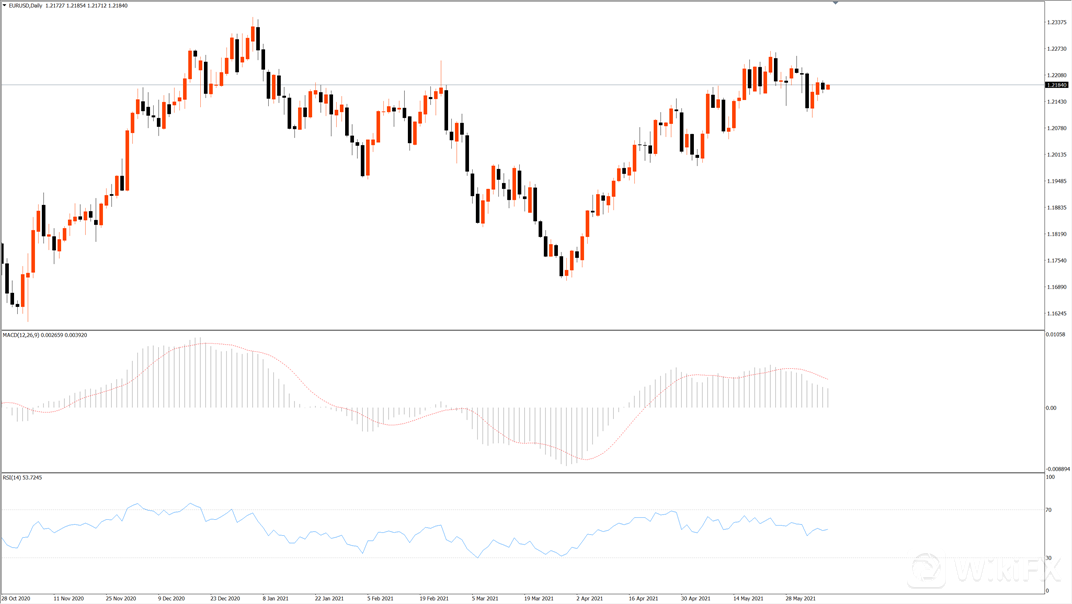Viewport: 1072px width, 604px height.
Task: Click the 2 Apr 2021 date on time axis
Action: (x=590, y=598)
